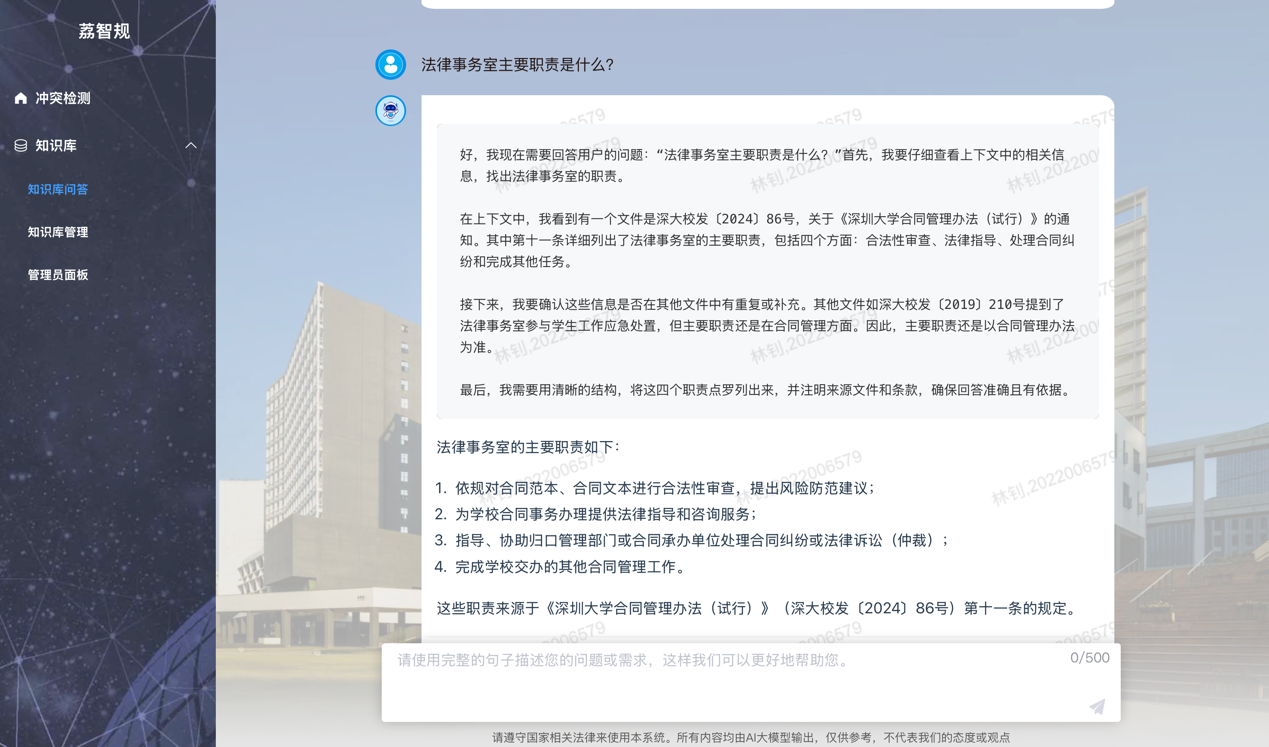Image resolution: width=1269 pixels, height=747 pixels.
Task: Click the 0/500 character counter
Action: [x=1089, y=658]
